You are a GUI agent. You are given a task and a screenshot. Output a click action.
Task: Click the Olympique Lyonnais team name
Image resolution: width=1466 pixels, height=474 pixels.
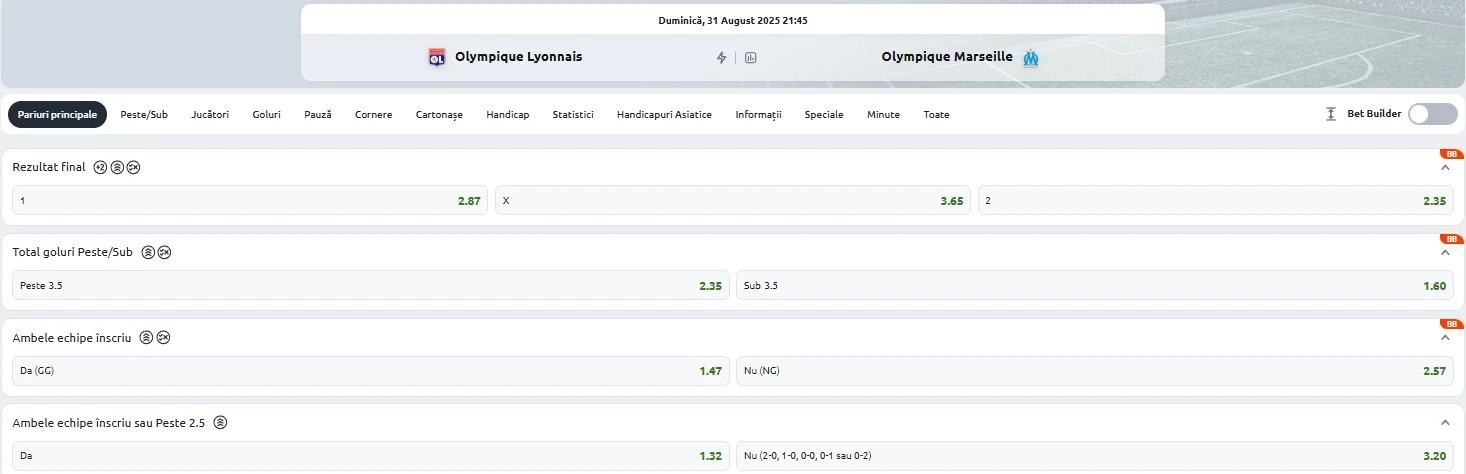pos(518,57)
